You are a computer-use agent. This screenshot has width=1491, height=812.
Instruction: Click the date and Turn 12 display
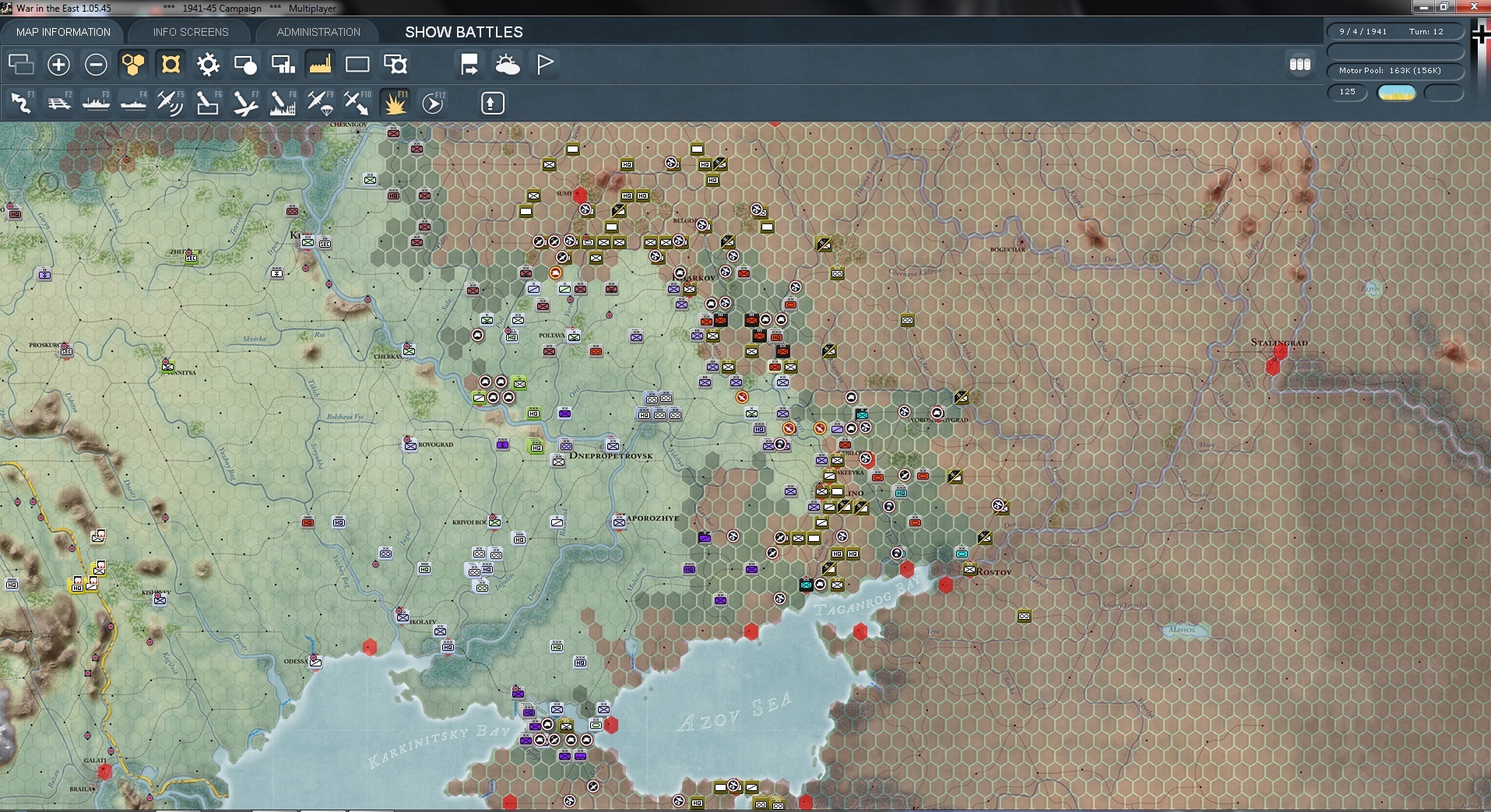click(x=1395, y=31)
